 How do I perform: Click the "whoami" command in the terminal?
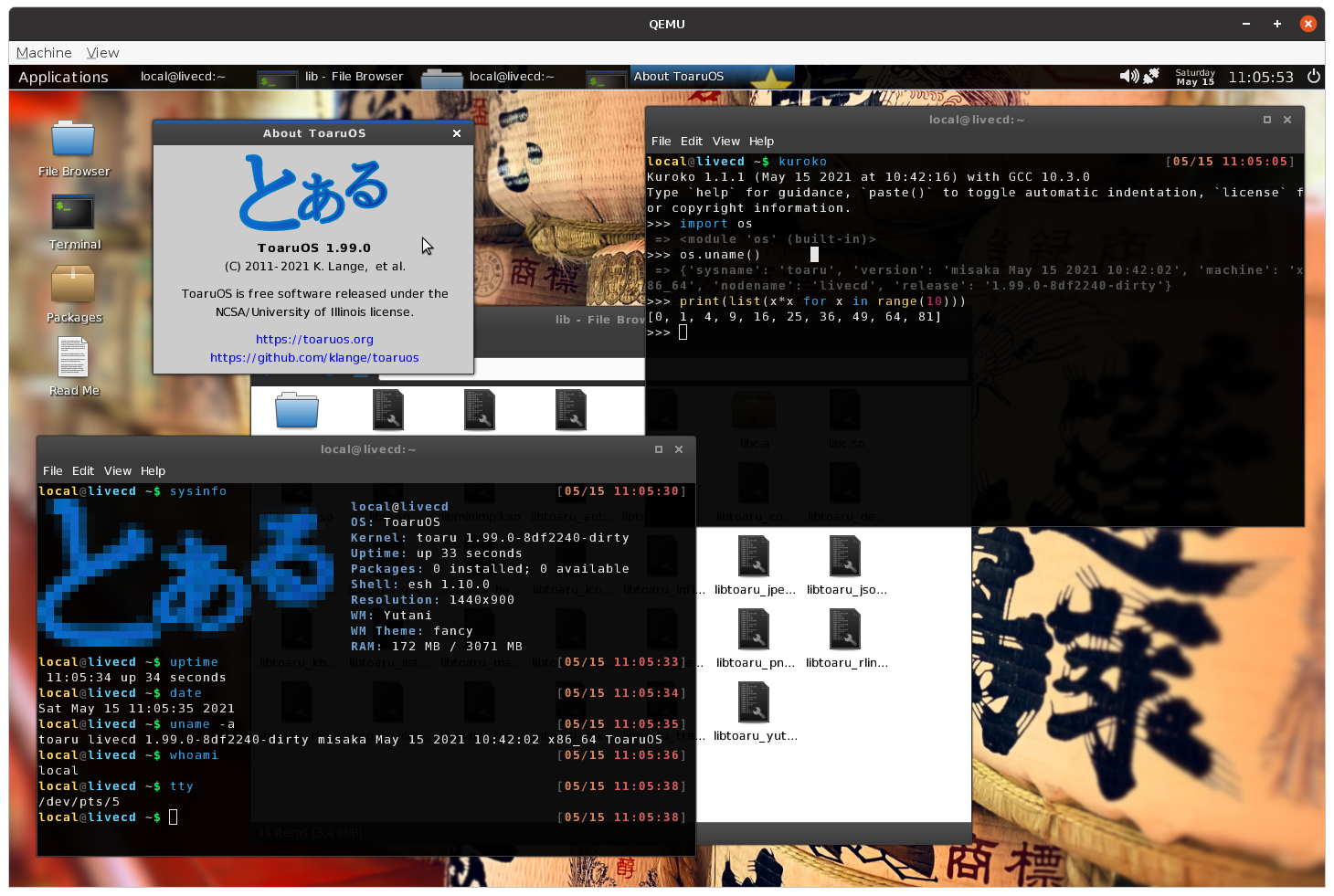[194, 755]
